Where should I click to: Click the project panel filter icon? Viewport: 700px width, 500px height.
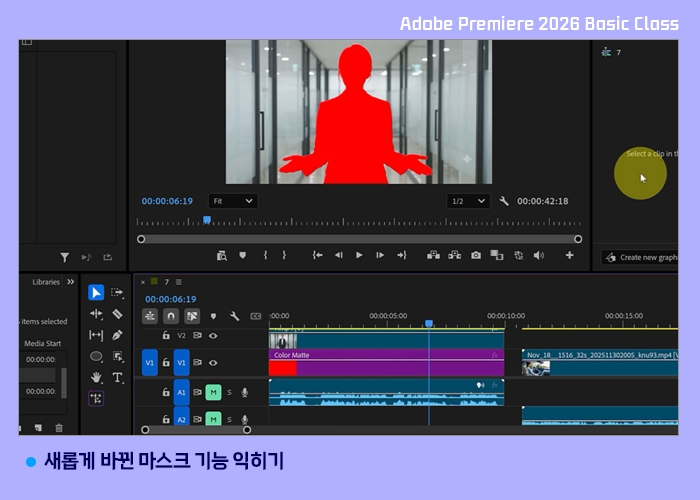point(65,257)
